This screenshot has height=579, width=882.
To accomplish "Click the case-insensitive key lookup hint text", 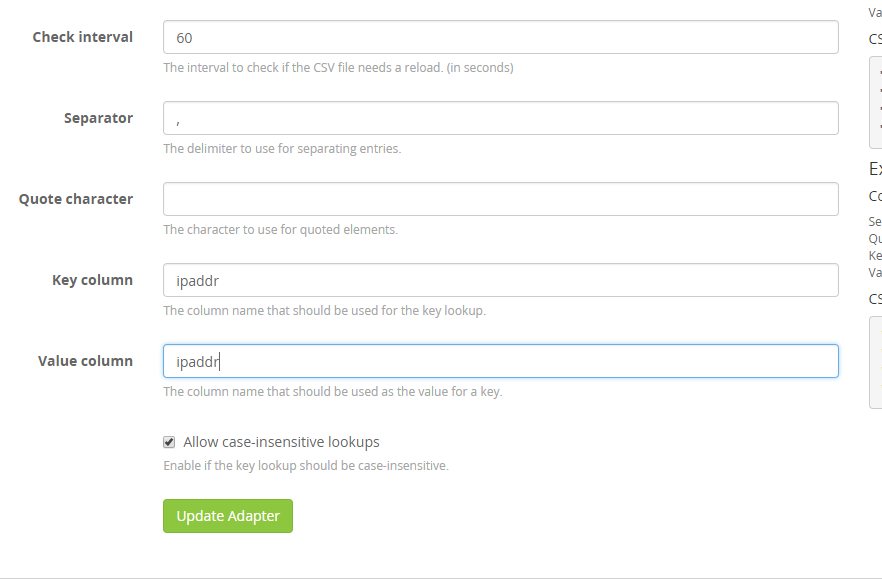I will (x=305, y=466).
